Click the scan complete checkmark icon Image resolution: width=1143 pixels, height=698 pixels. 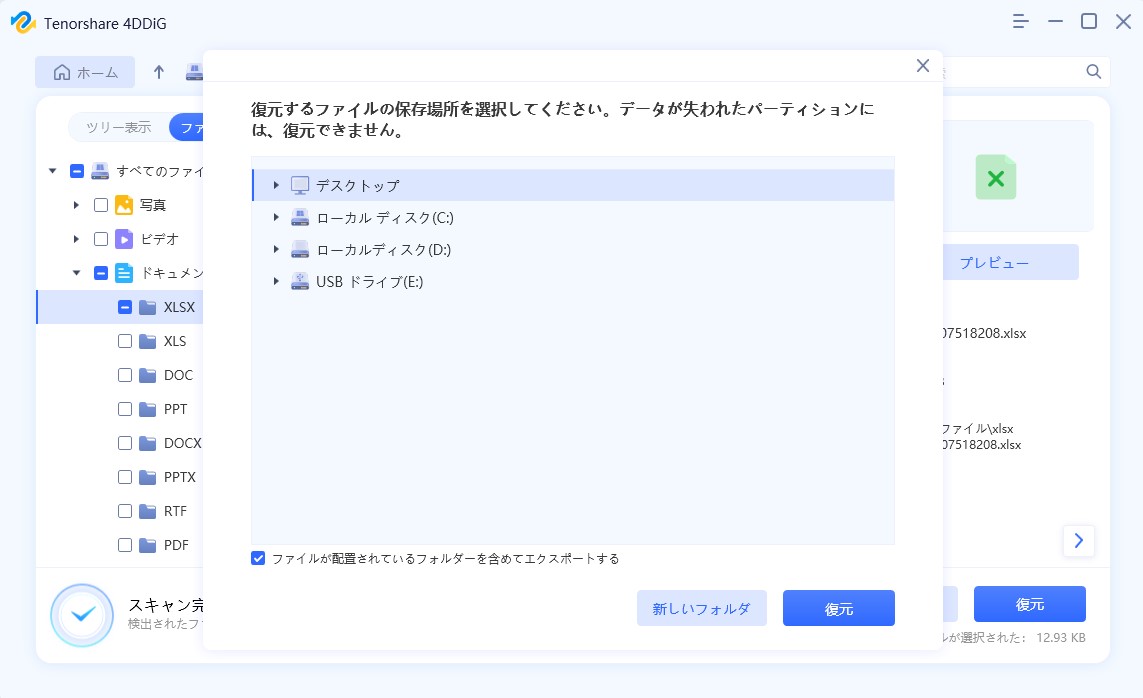tap(82, 616)
